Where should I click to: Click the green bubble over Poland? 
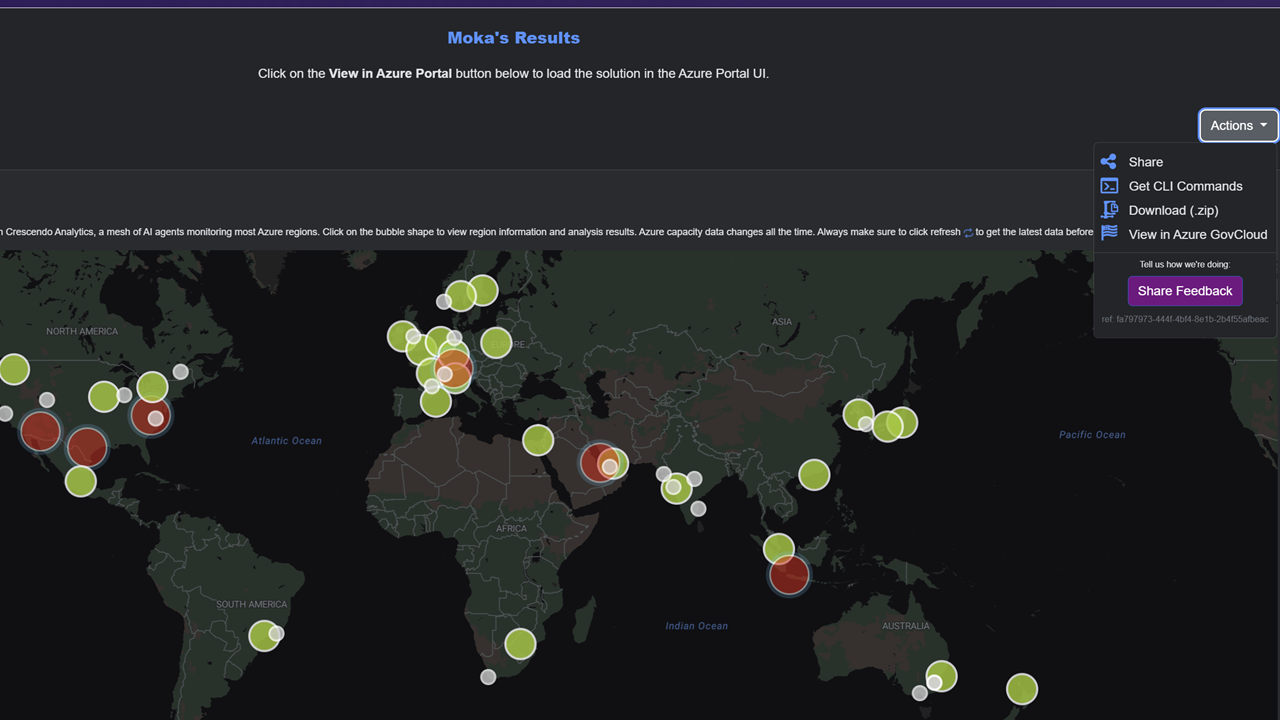point(496,342)
